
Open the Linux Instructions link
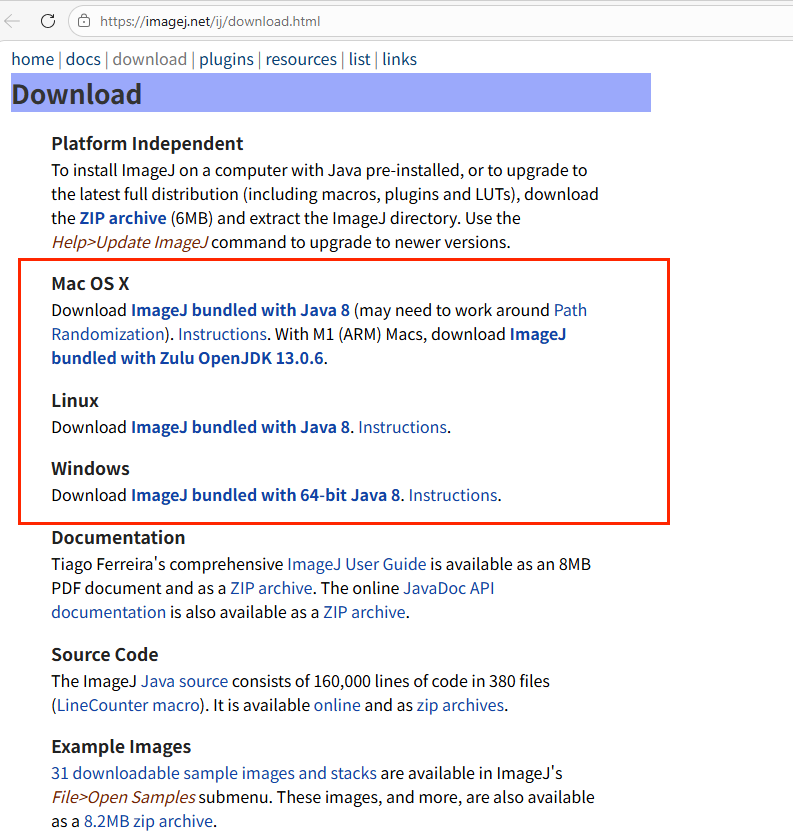(402, 428)
